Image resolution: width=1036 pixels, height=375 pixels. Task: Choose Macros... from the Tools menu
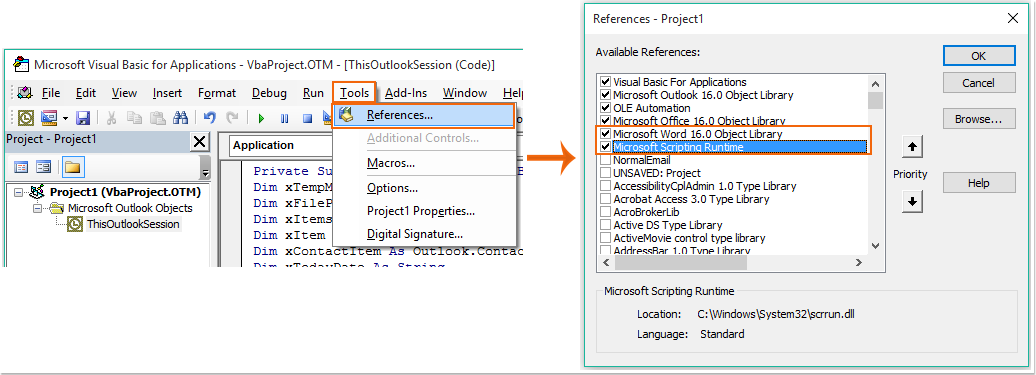click(x=391, y=162)
